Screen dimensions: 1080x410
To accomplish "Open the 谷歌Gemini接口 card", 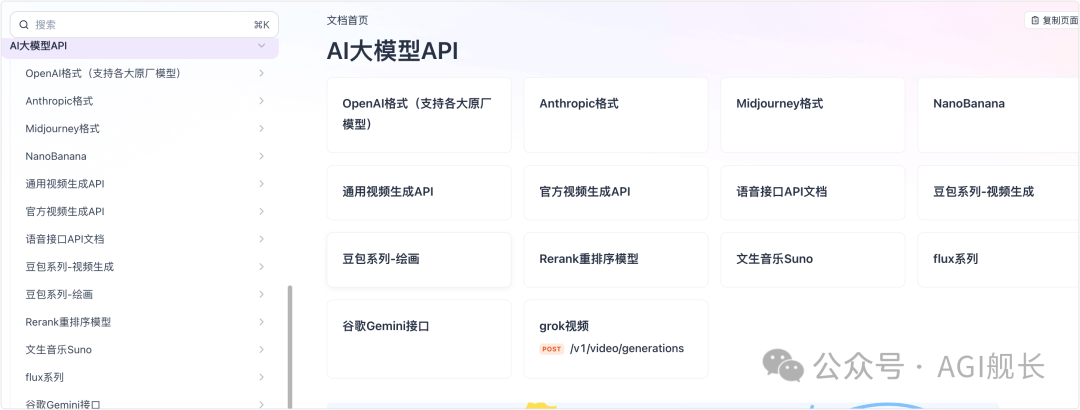I will [419, 338].
